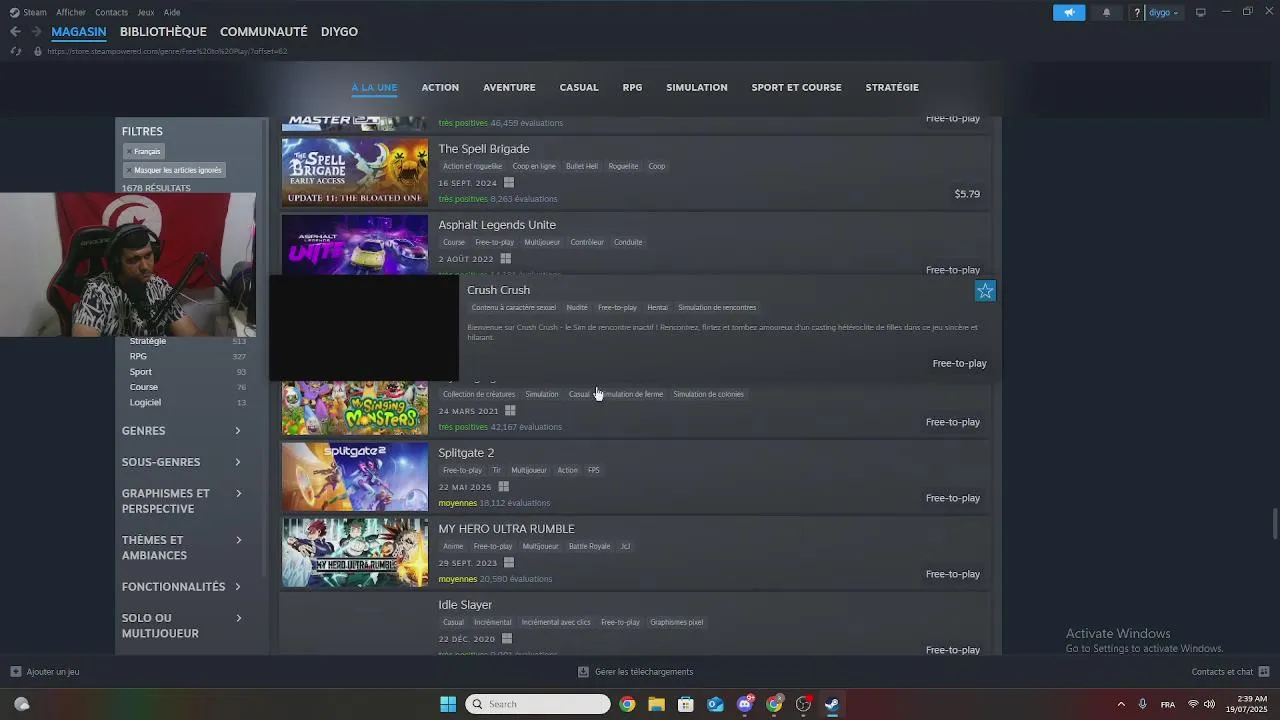
Task: Open File Explorer from taskbar
Action: pos(656,704)
